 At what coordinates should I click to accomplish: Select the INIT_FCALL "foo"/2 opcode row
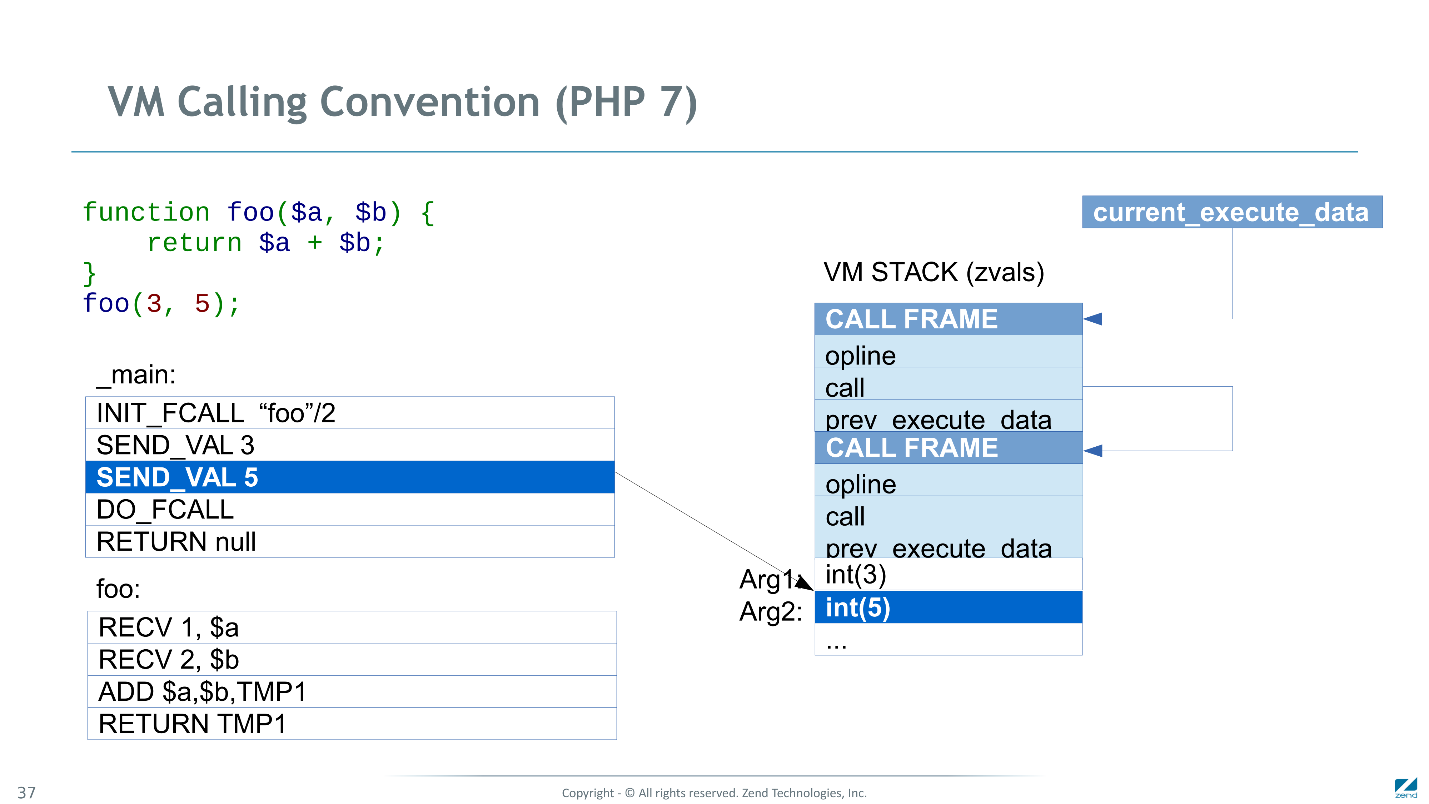point(350,413)
